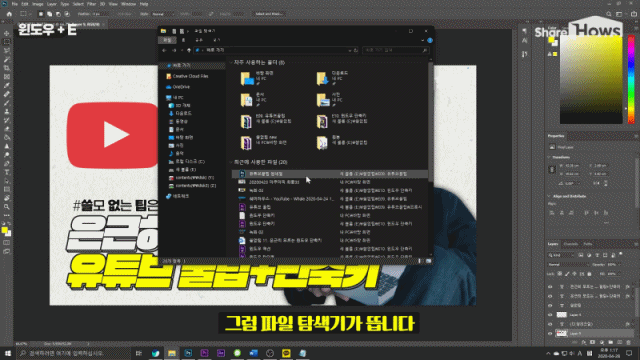
Task: Open the Filter menu in Photoshop
Action: coord(91,4)
